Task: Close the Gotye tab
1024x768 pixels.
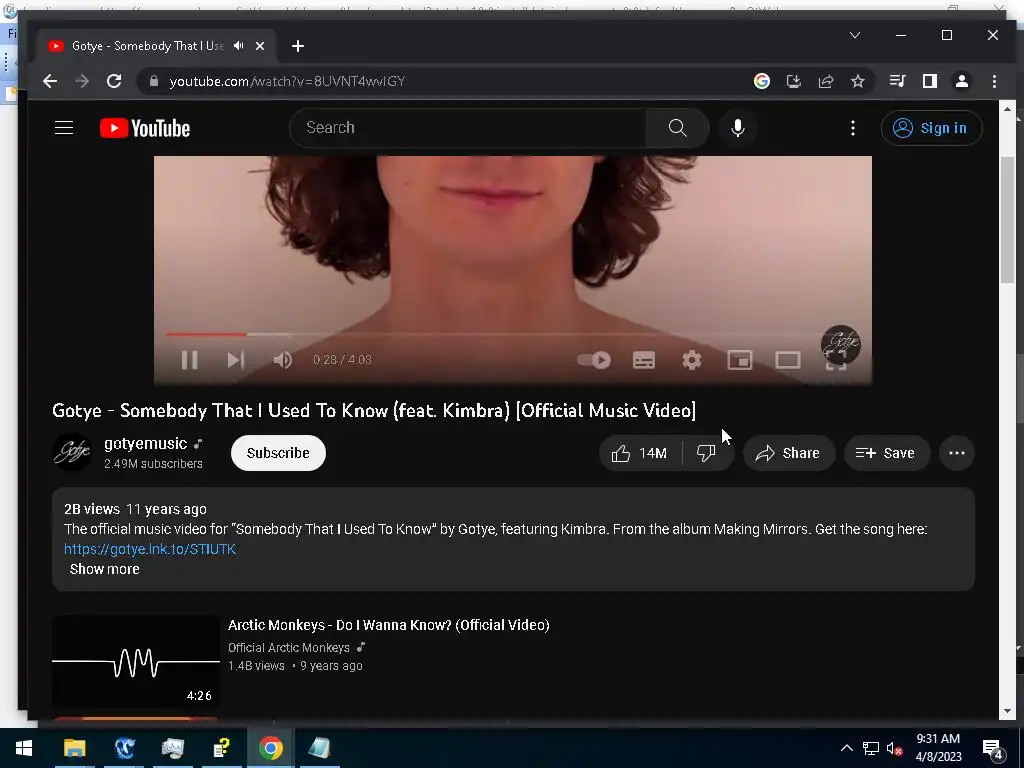Action: point(260,46)
